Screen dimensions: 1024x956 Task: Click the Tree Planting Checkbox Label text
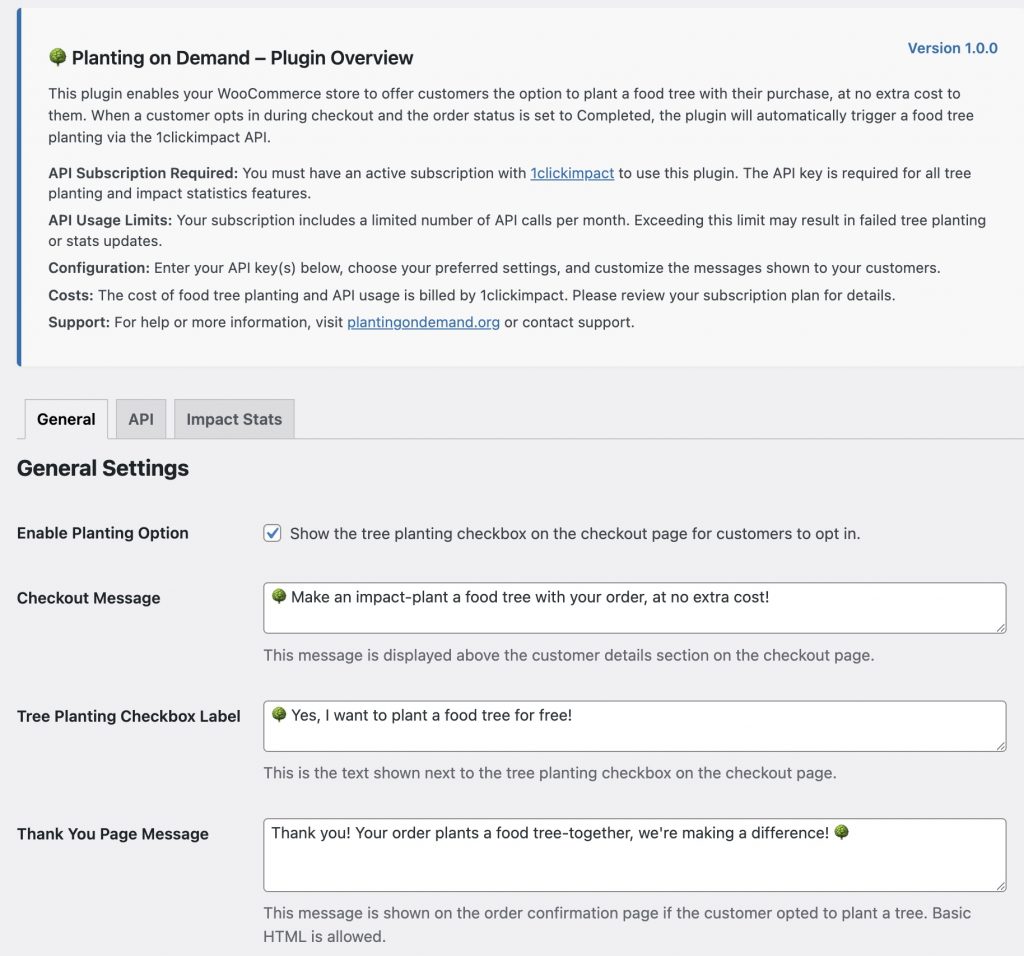(x=129, y=716)
